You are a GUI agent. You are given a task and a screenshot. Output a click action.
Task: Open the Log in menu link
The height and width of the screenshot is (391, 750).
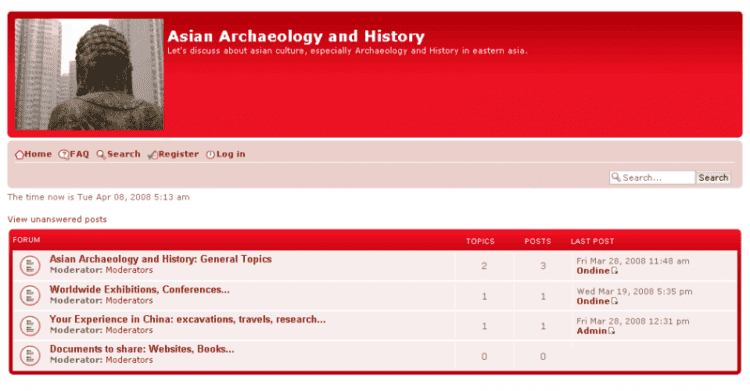pyautogui.click(x=231, y=154)
